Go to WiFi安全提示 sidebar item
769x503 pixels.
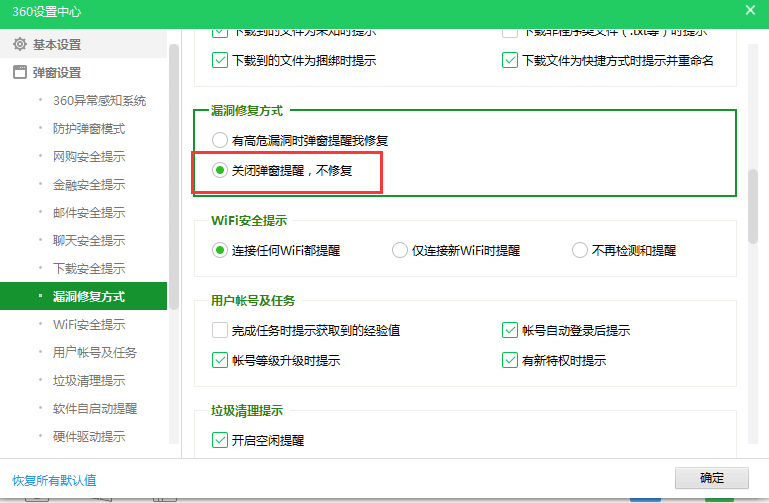coord(89,324)
